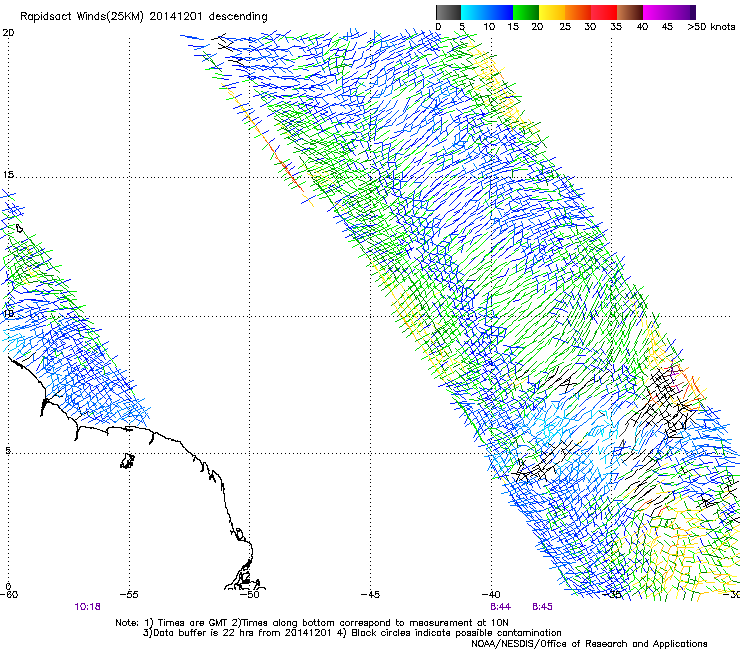This screenshot has width=740, height=650.
Task: Click the small island near 5N 55W
Action: tap(127, 461)
